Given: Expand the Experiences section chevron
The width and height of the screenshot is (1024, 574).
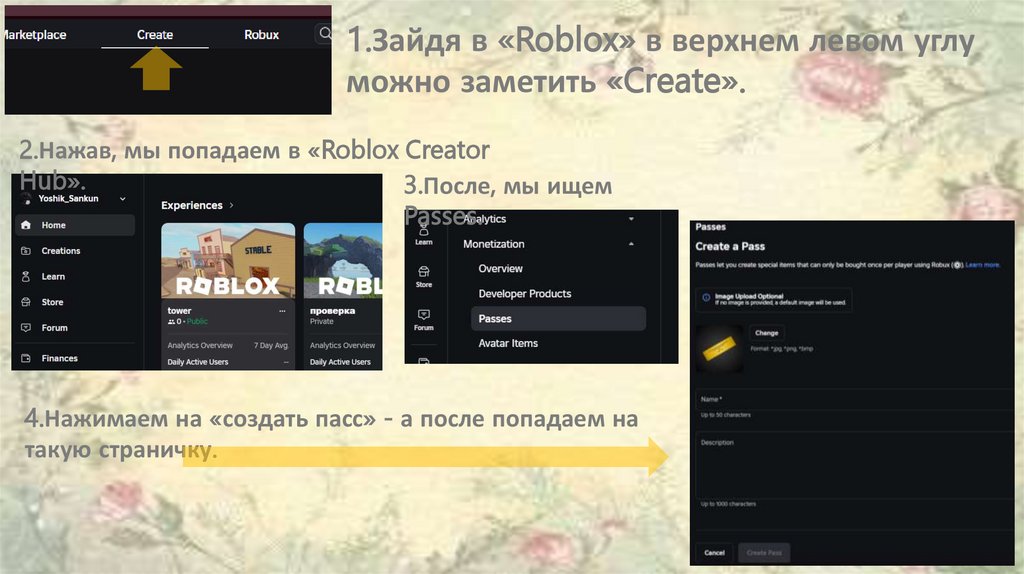Looking at the screenshot, I should pyautogui.click(x=232, y=205).
